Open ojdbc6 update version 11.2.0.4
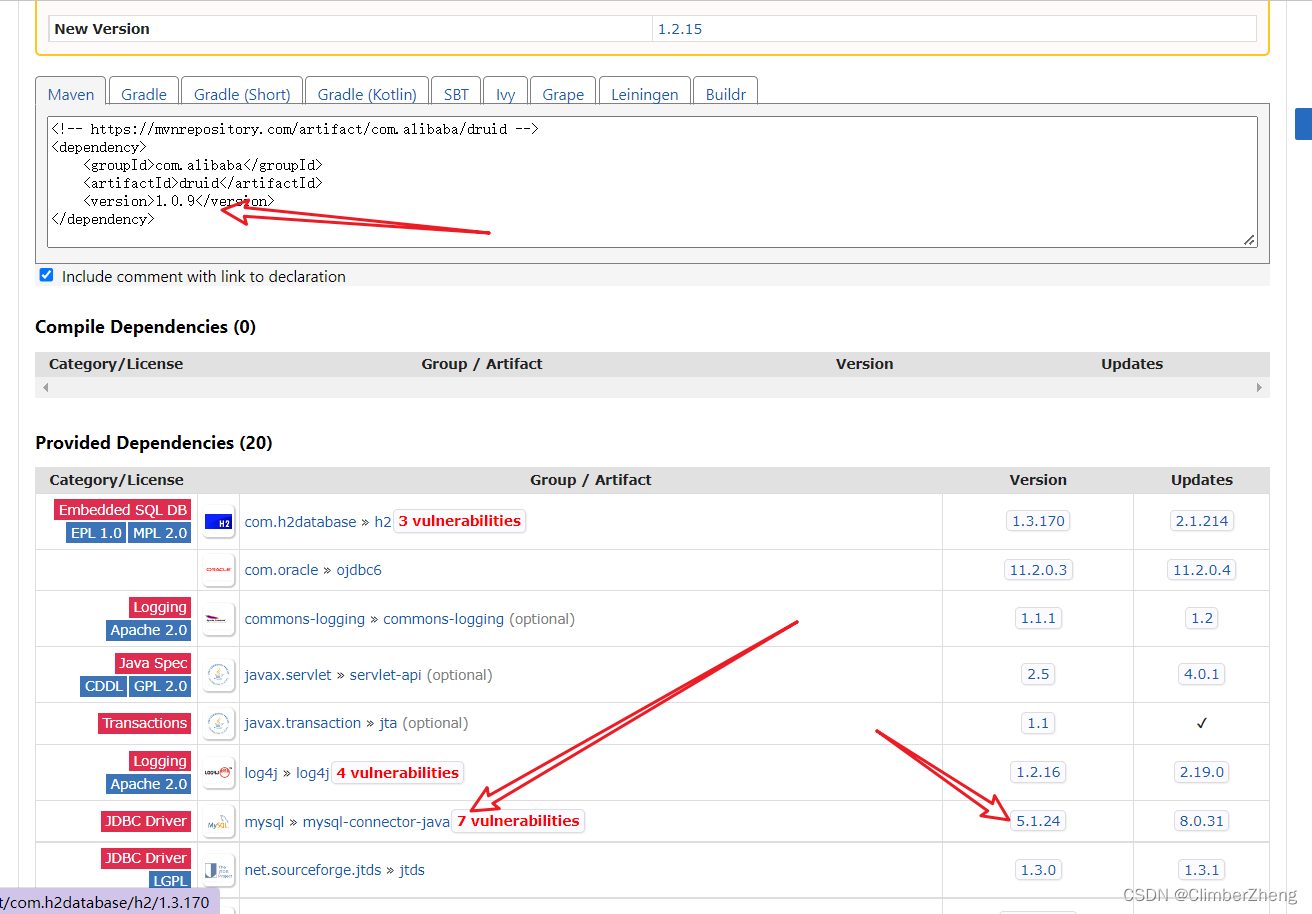Image resolution: width=1312 pixels, height=914 pixels. [1202, 570]
